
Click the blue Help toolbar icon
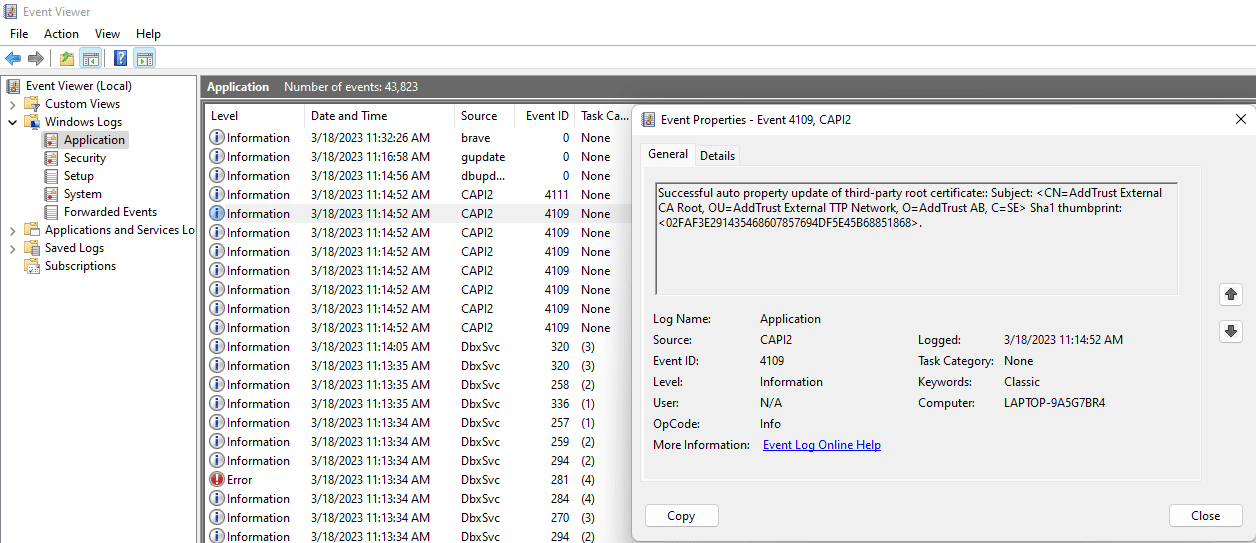(120, 58)
